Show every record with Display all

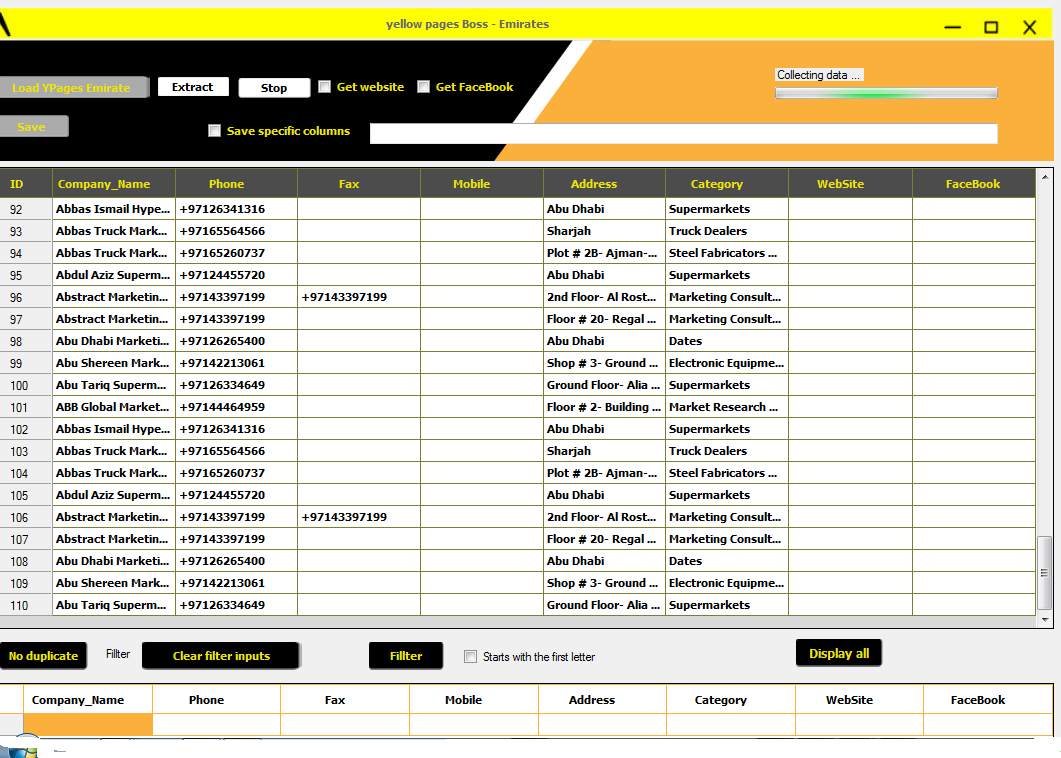pyautogui.click(x=839, y=653)
